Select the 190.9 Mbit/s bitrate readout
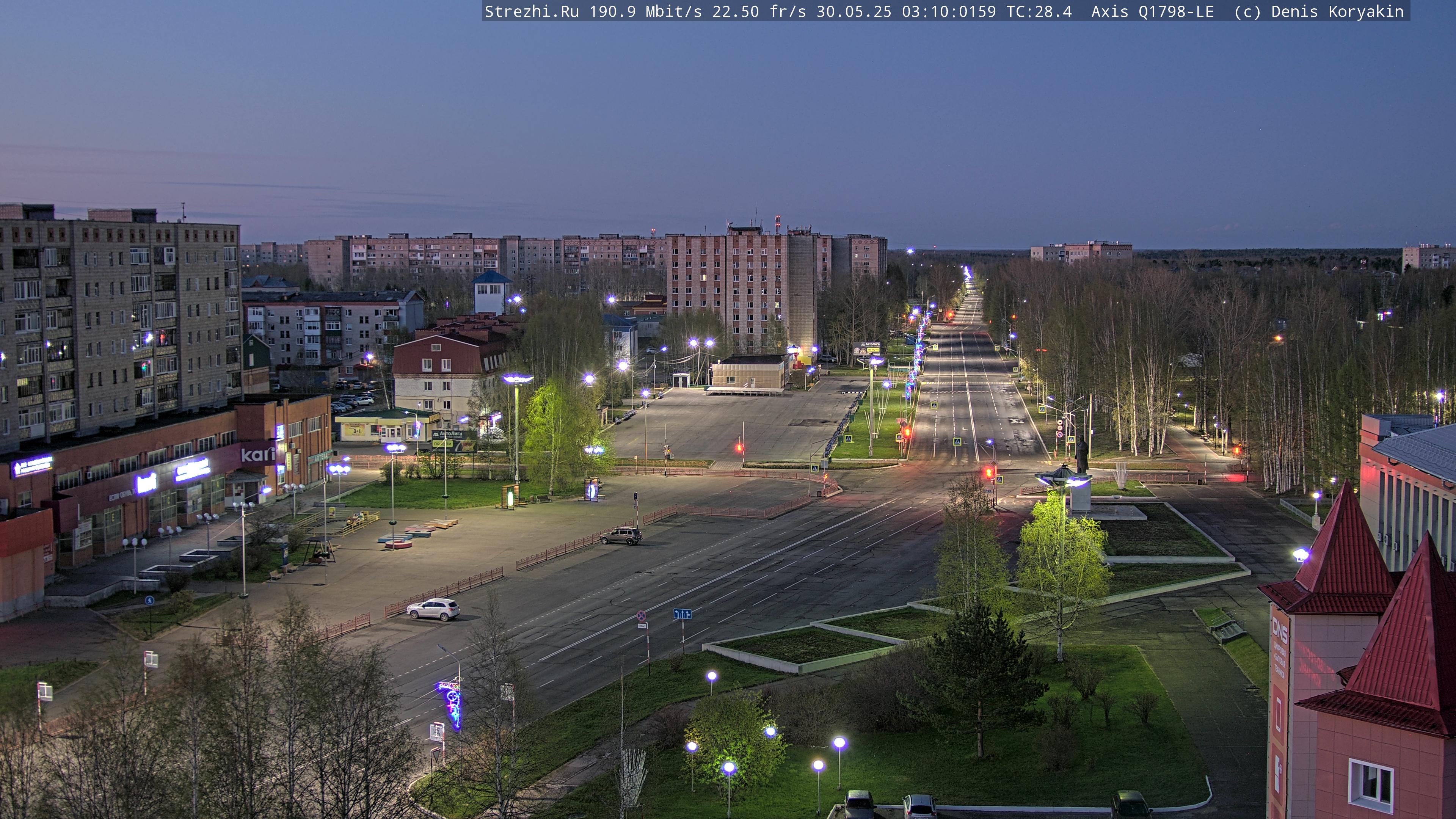 tap(645, 12)
